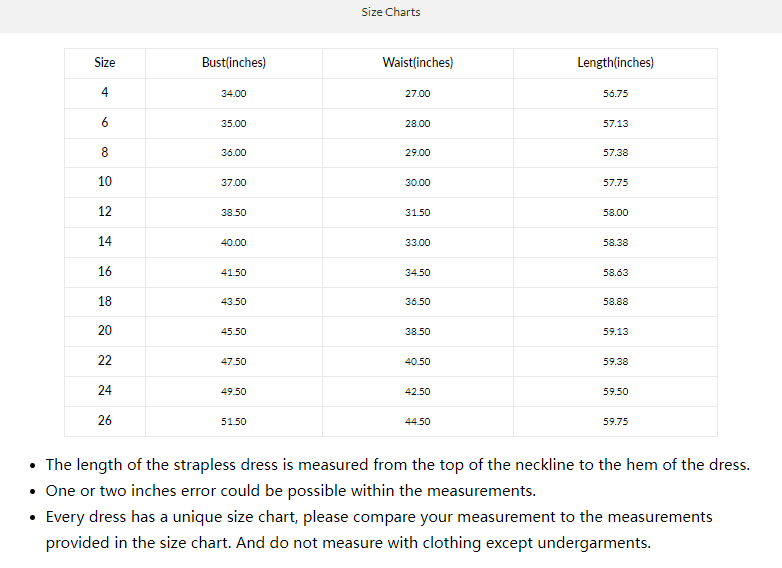This screenshot has height=568, width=782.
Task: Click the Waist(inches) column header
Action: [418, 63]
